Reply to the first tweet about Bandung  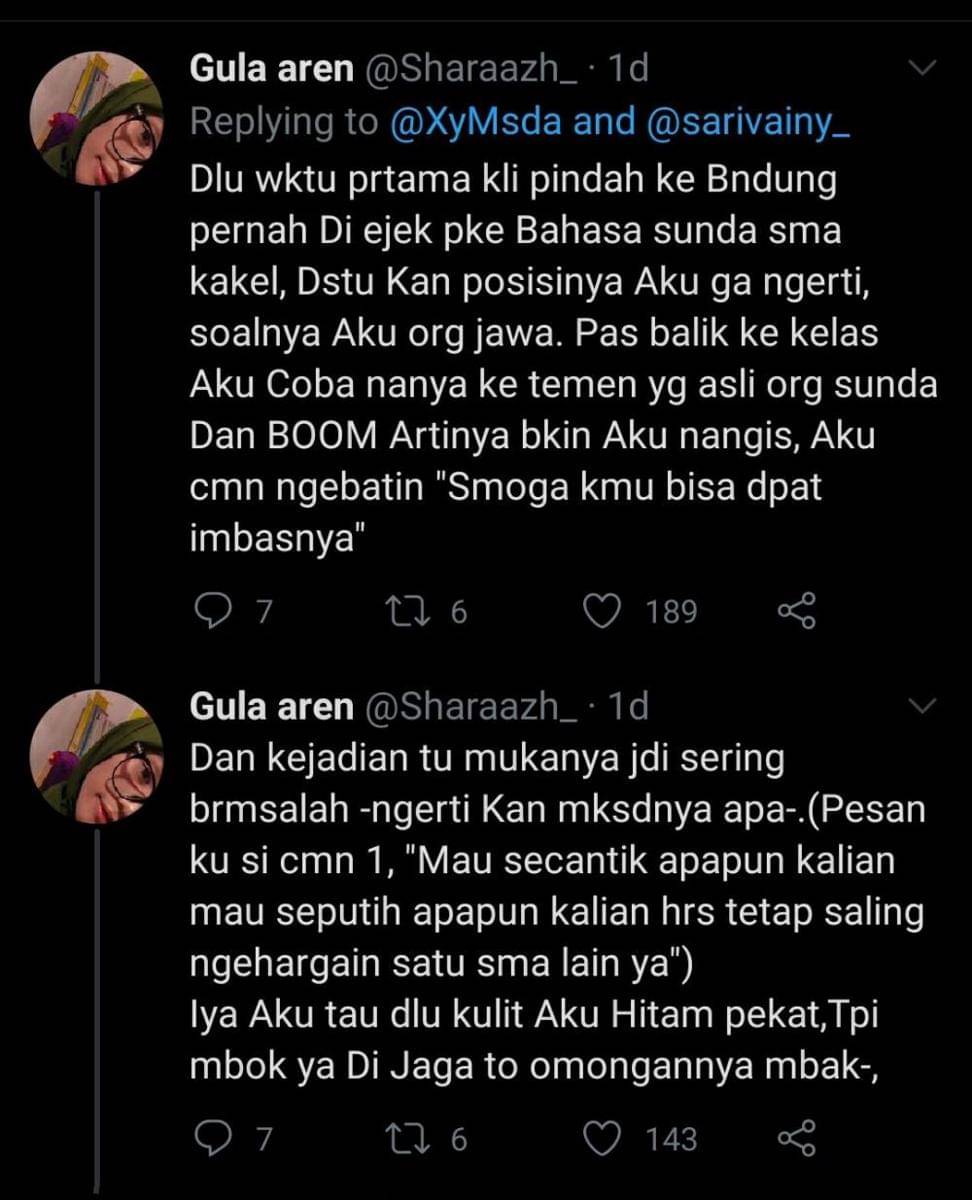(x=211, y=611)
